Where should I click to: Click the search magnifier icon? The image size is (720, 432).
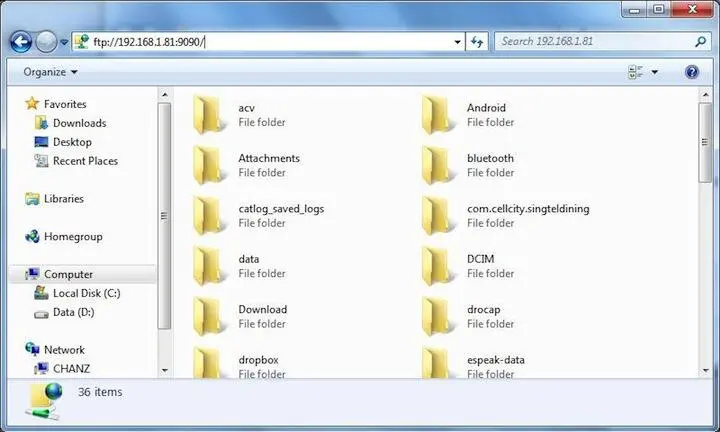pos(701,42)
